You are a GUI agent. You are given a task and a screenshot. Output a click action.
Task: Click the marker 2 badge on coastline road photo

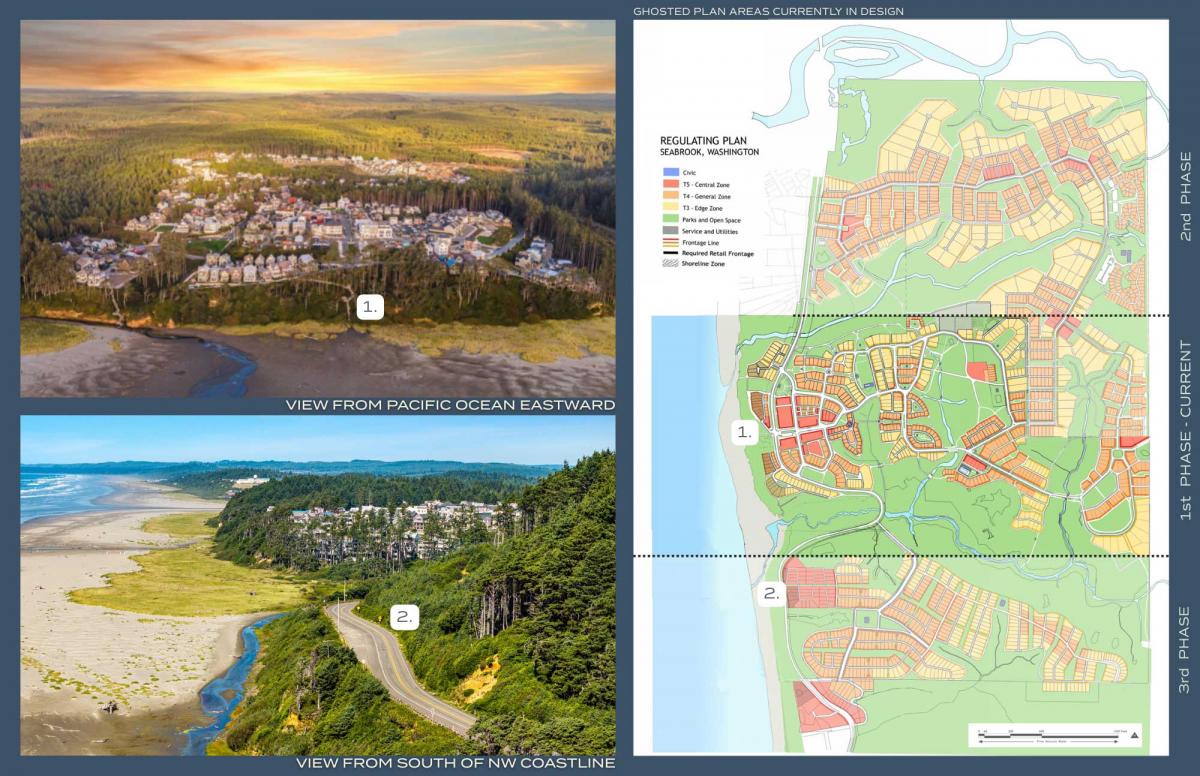[x=403, y=617]
